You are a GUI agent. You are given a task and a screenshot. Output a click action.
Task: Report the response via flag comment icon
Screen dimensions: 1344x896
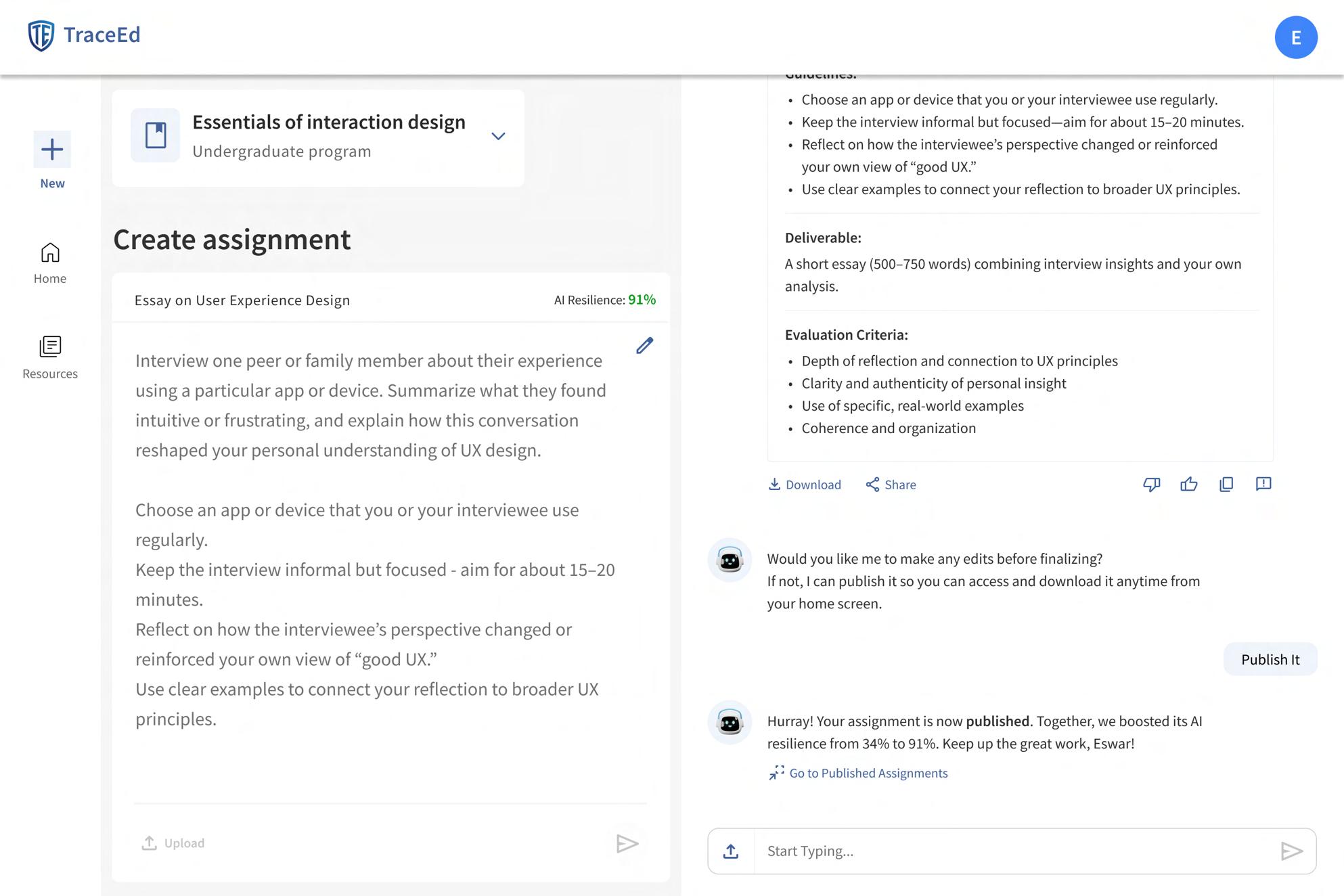point(1263,485)
